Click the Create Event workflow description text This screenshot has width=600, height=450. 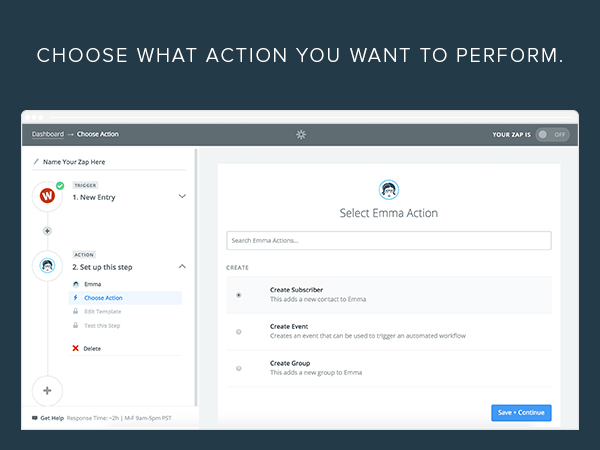(368, 336)
